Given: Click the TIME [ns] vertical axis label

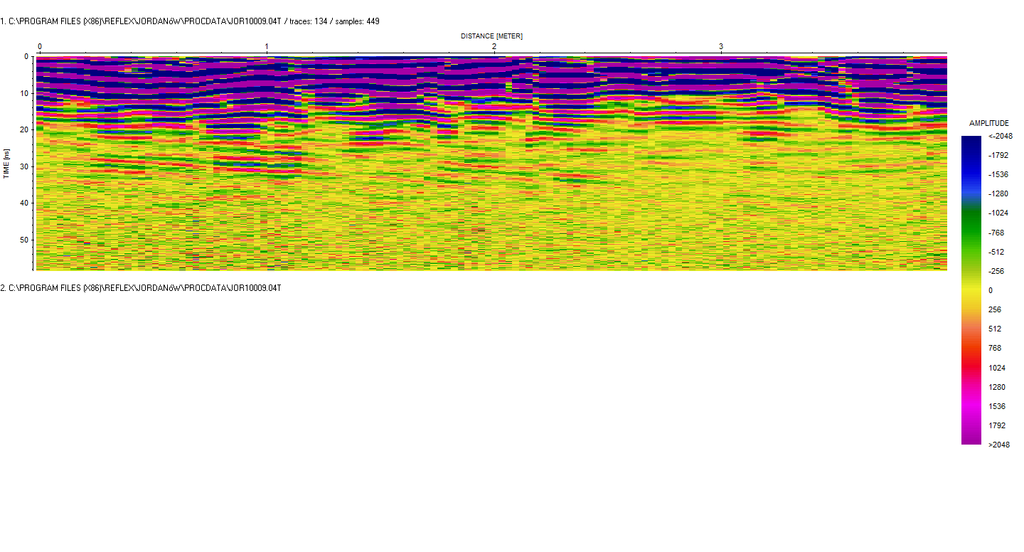Looking at the screenshot, I should [7, 163].
